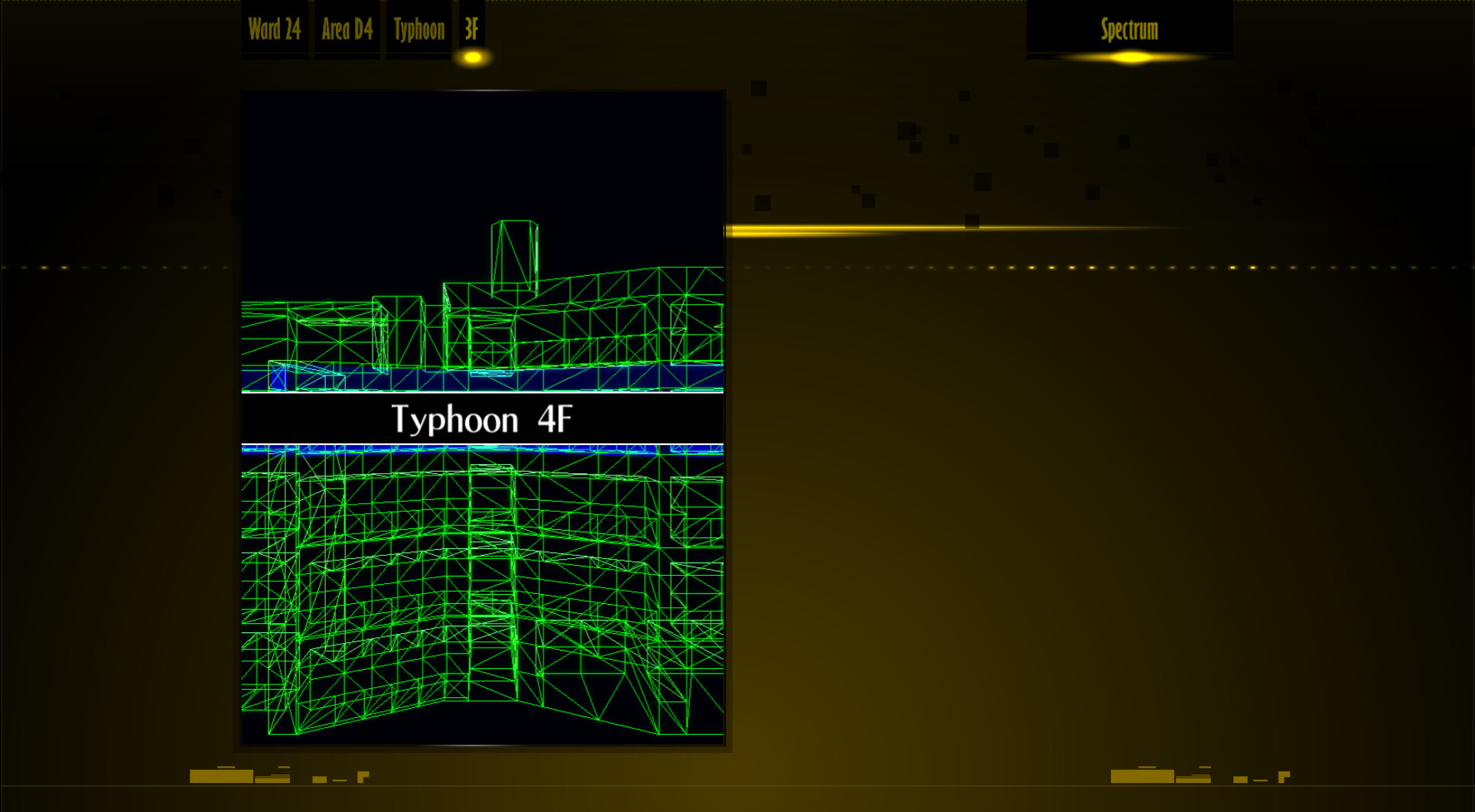Screen dimensions: 1475x812
Task: Click the large bottom-left block glyph
Action: point(221,776)
